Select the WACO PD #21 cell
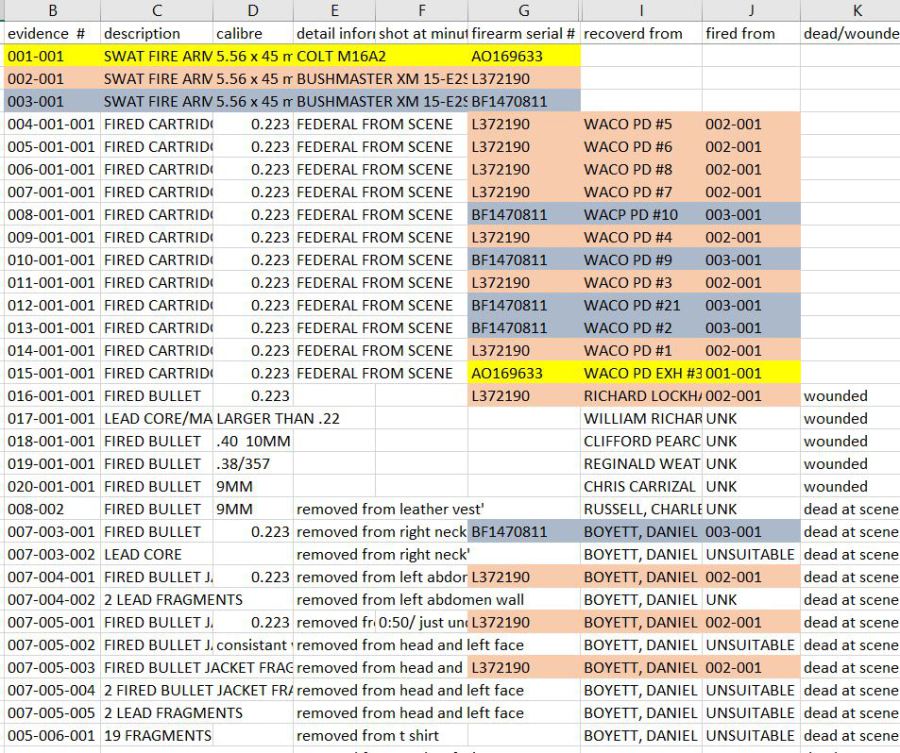 (x=640, y=305)
